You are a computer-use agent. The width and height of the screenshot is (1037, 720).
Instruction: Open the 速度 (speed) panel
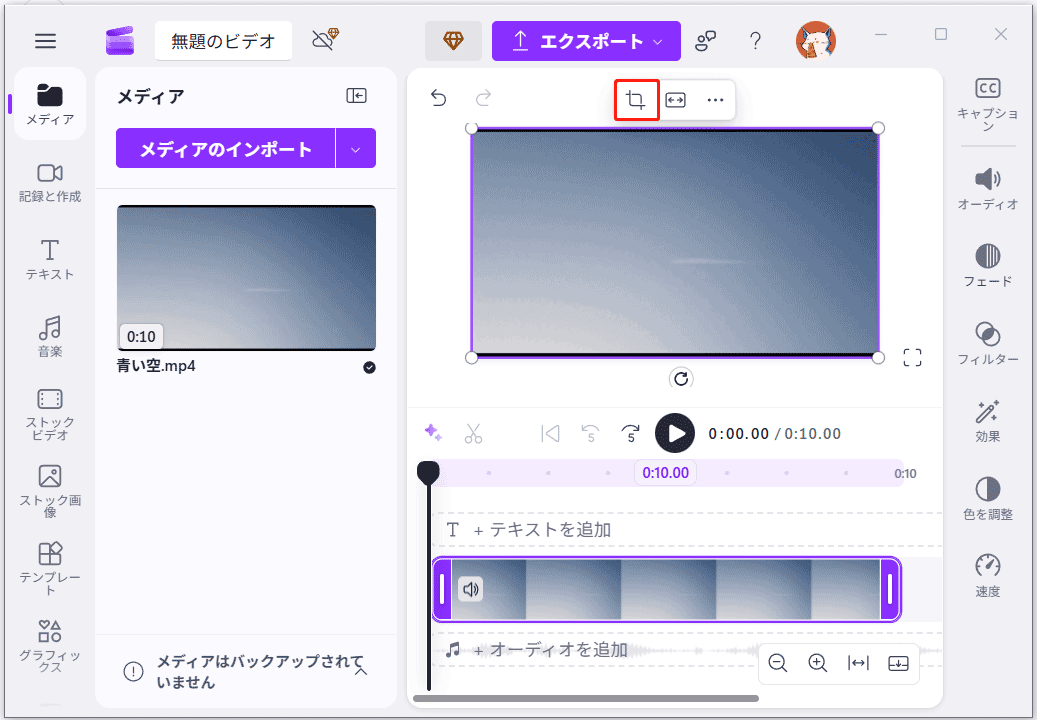(x=988, y=570)
